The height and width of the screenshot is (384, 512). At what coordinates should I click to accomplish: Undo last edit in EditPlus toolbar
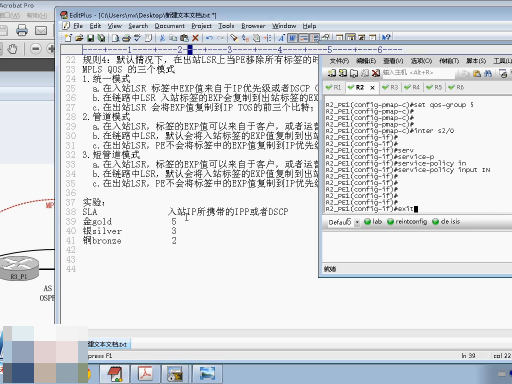point(209,38)
